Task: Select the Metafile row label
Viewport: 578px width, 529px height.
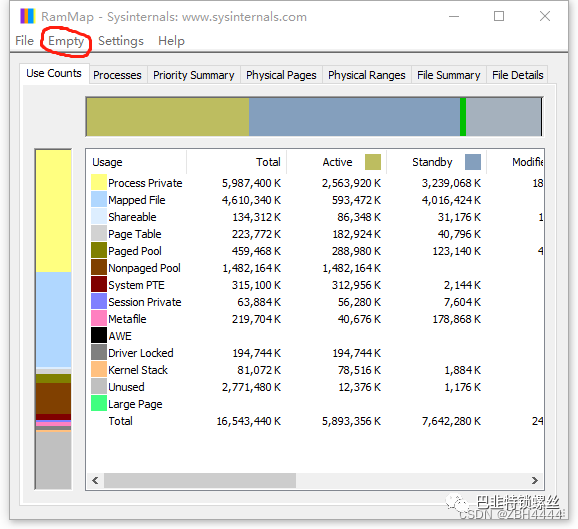Action: pyautogui.click(x=127, y=319)
